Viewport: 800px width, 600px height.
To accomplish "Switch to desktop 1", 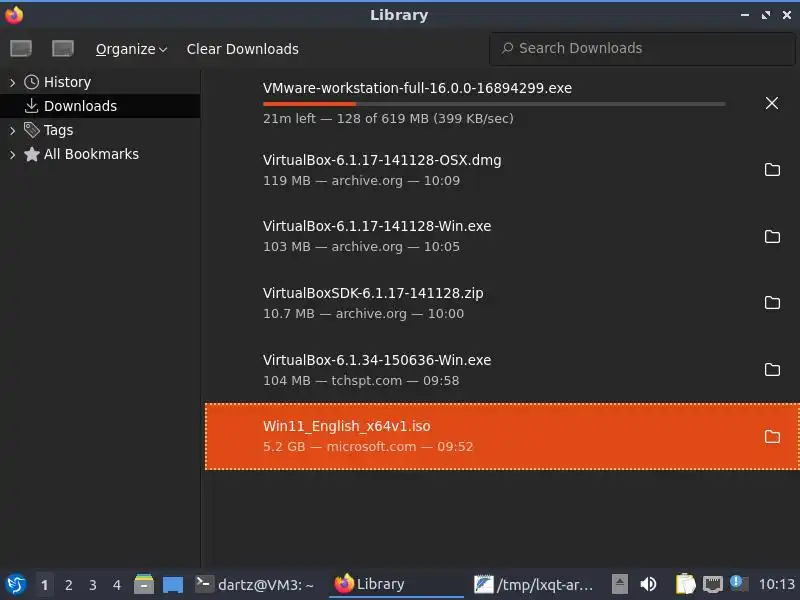I will pyautogui.click(x=44, y=585).
